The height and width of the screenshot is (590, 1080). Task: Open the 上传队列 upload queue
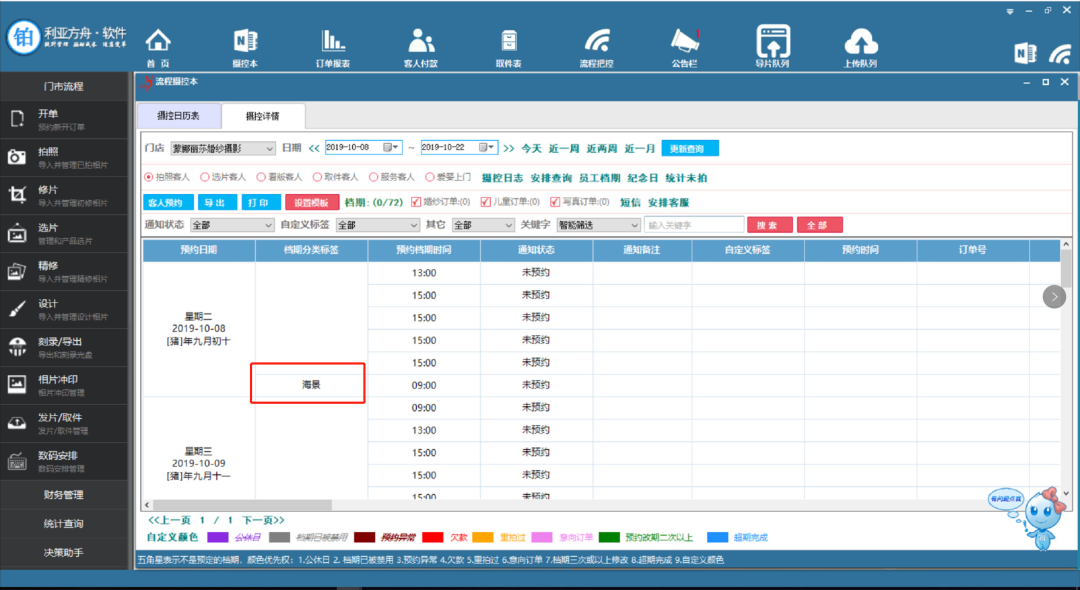point(861,45)
